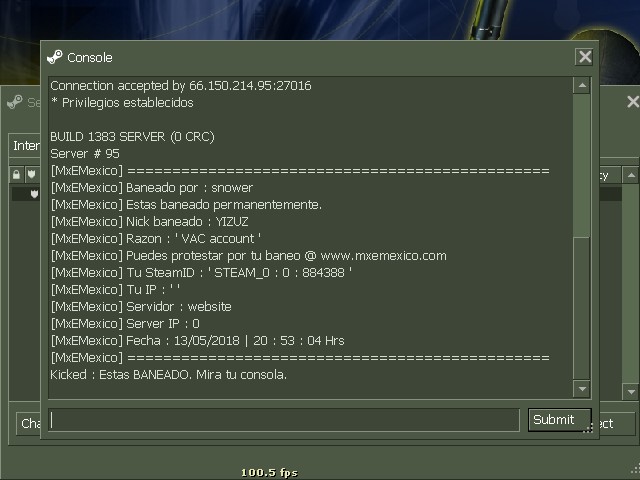Submit the console command
Screen dimensions: 640x480
pos(559,420)
